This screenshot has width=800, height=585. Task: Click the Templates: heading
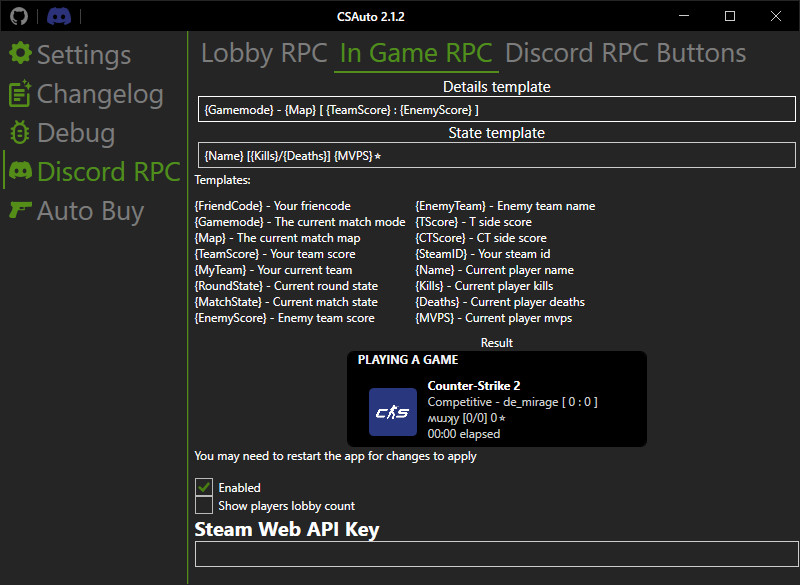[222, 180]
